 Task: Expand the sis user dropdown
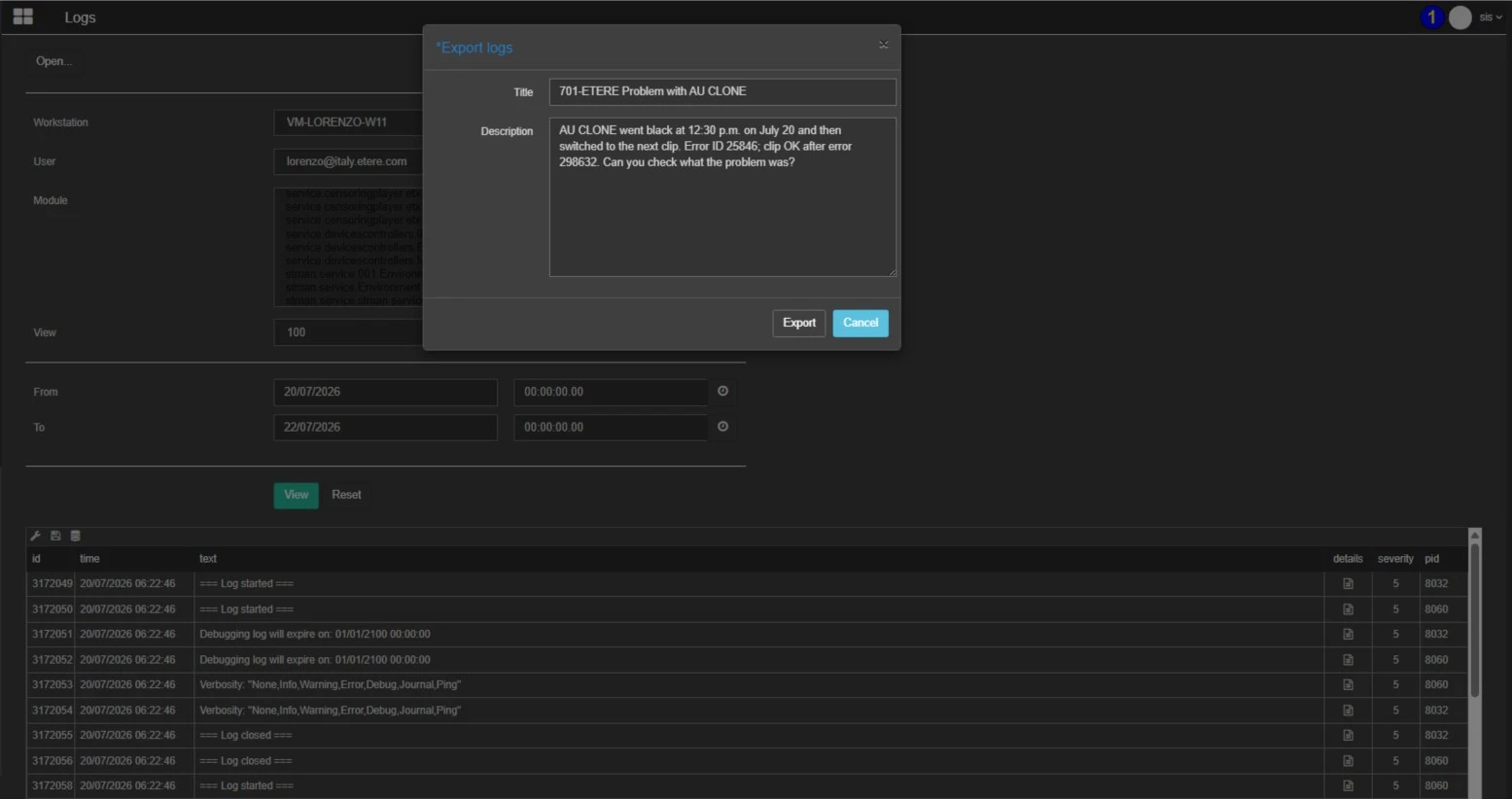click(x=1490, y=17)
